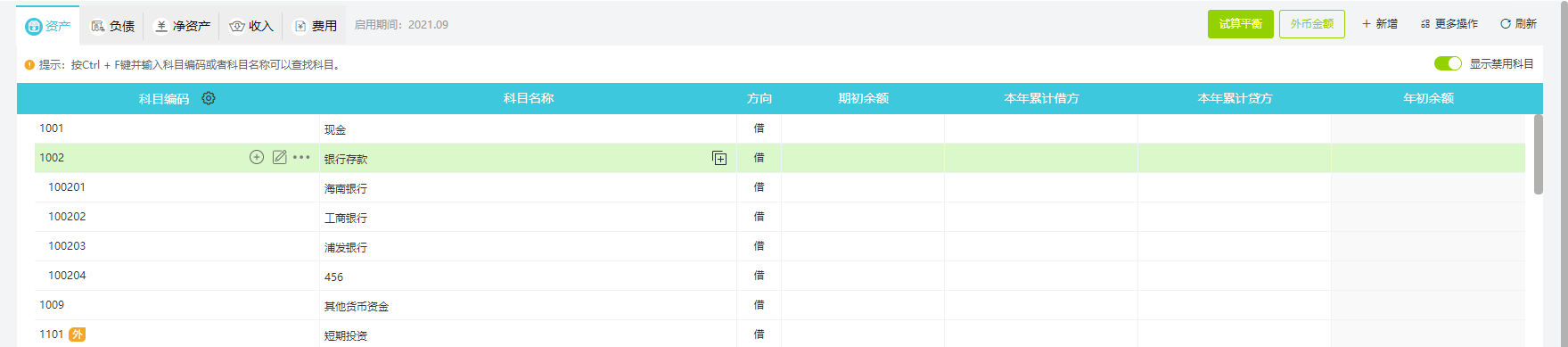This screenshot has height=347, width=1568.
Task: Click the orange hint icon before 提示
Action: click(x=29, y=64)
